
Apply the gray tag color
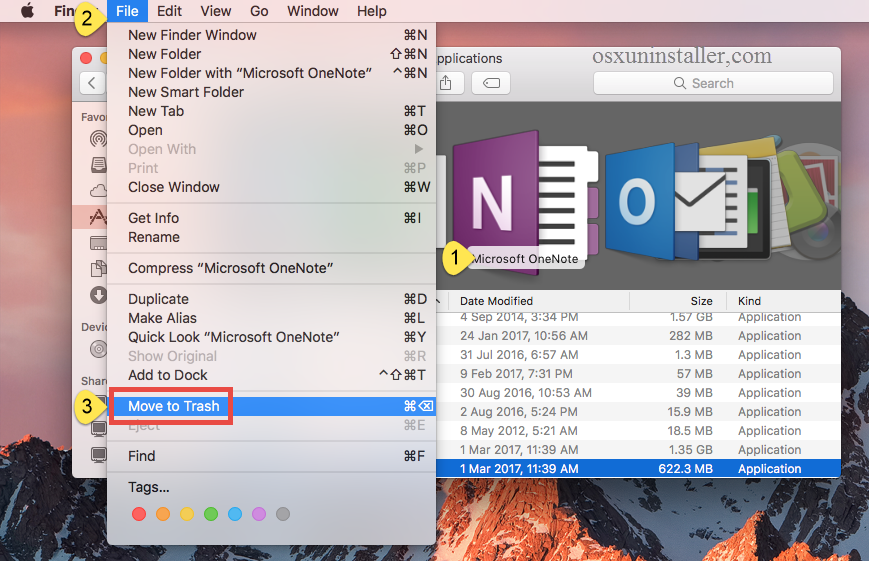[283, 514]
